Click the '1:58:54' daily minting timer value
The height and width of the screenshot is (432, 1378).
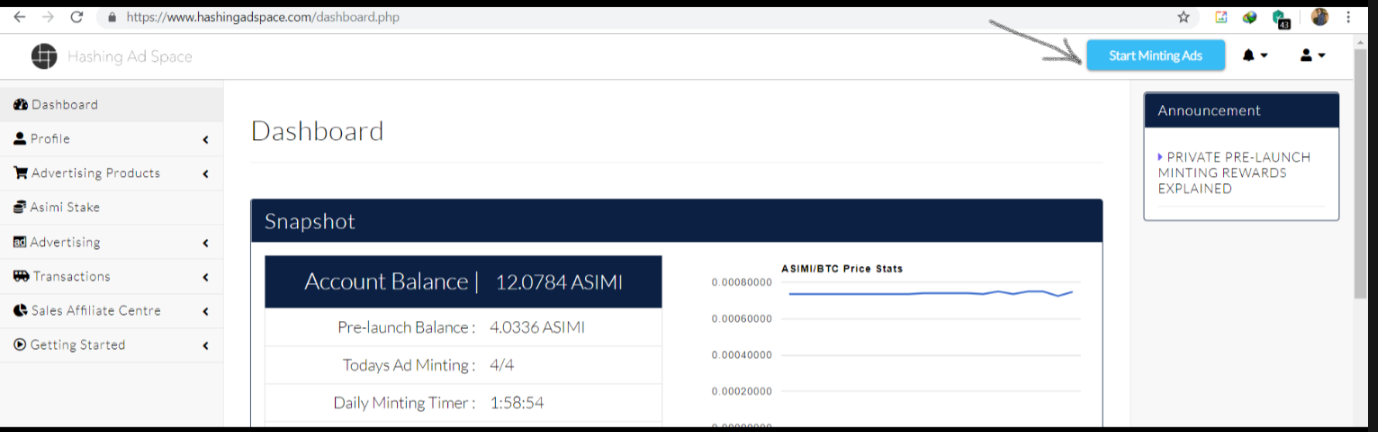click(x=517, y=403)
